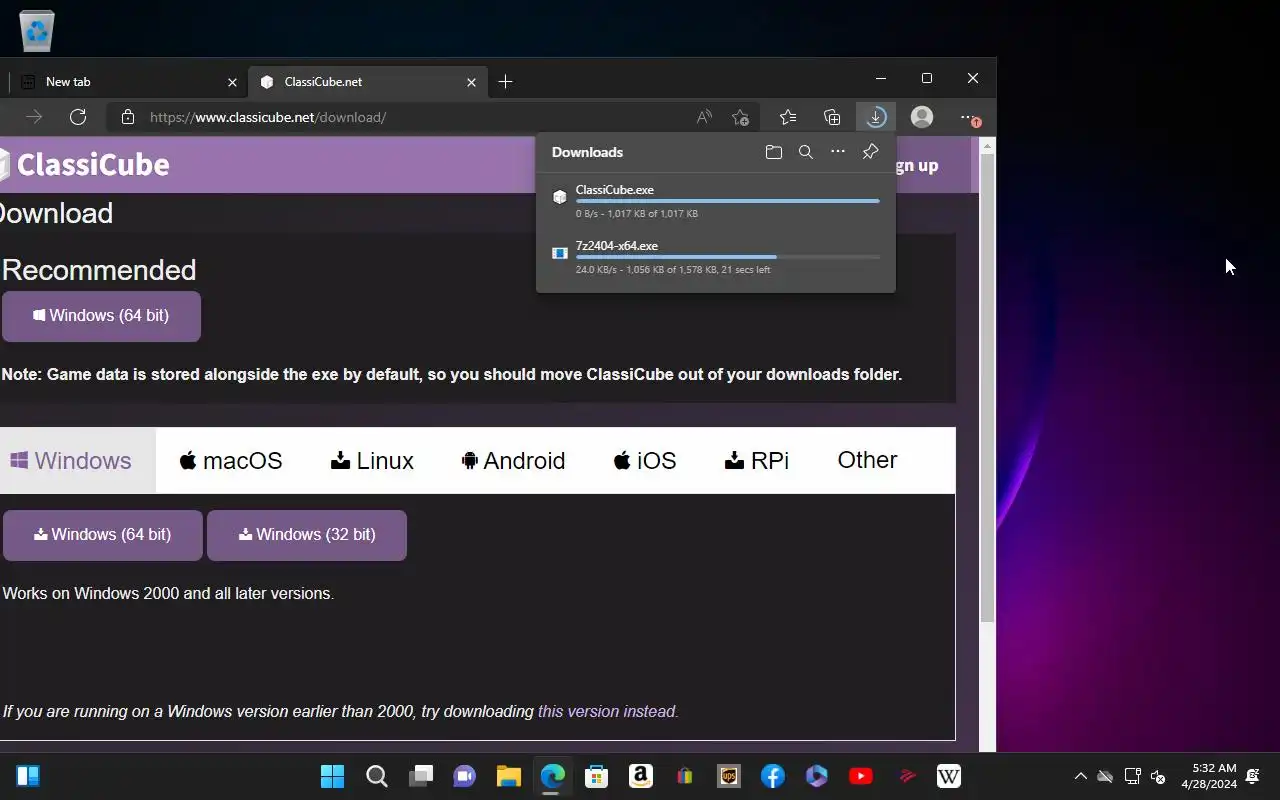Close the ClassiCube.net tab

470,82
